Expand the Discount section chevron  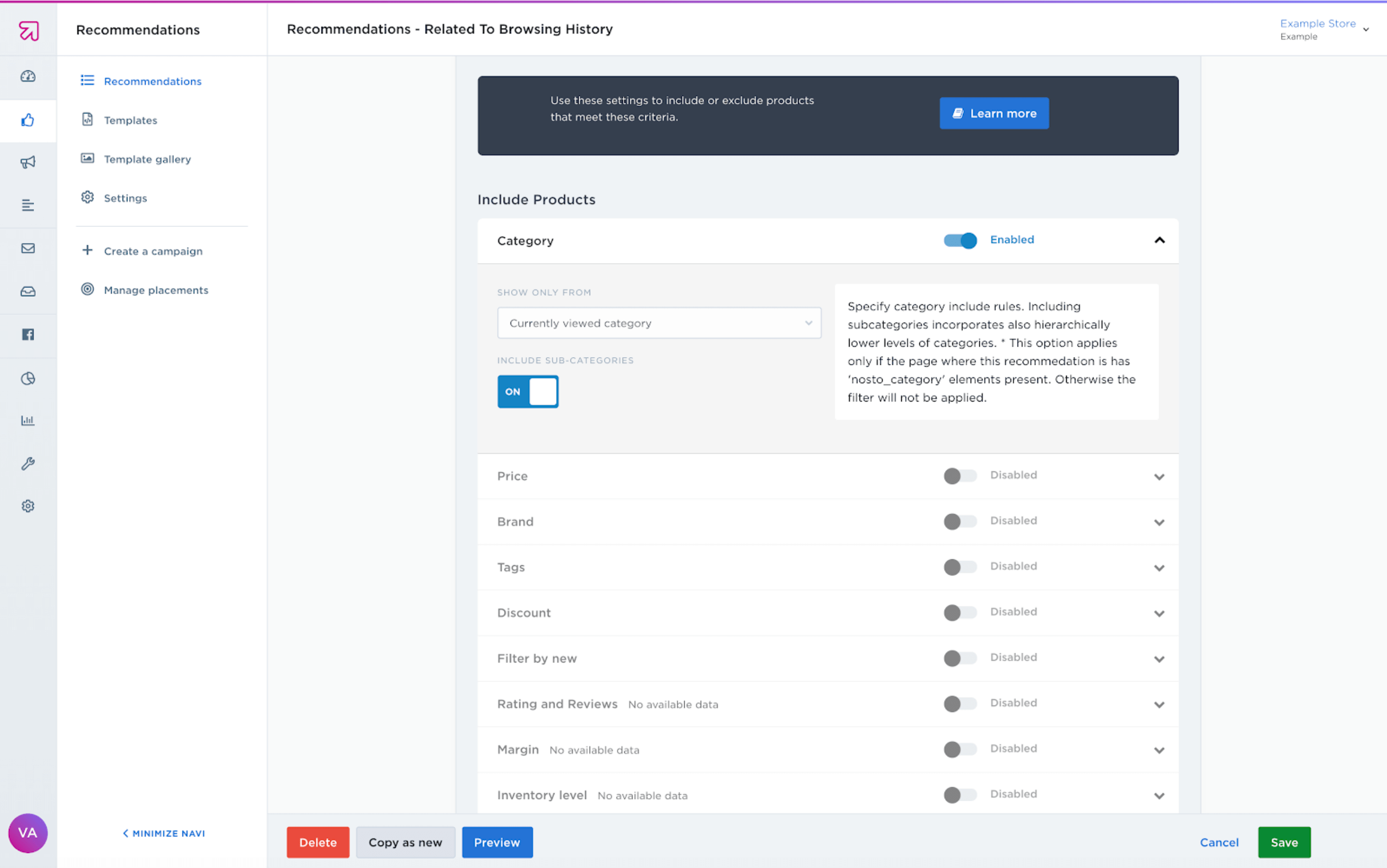pyautogui.click(x=1159, y=613)
